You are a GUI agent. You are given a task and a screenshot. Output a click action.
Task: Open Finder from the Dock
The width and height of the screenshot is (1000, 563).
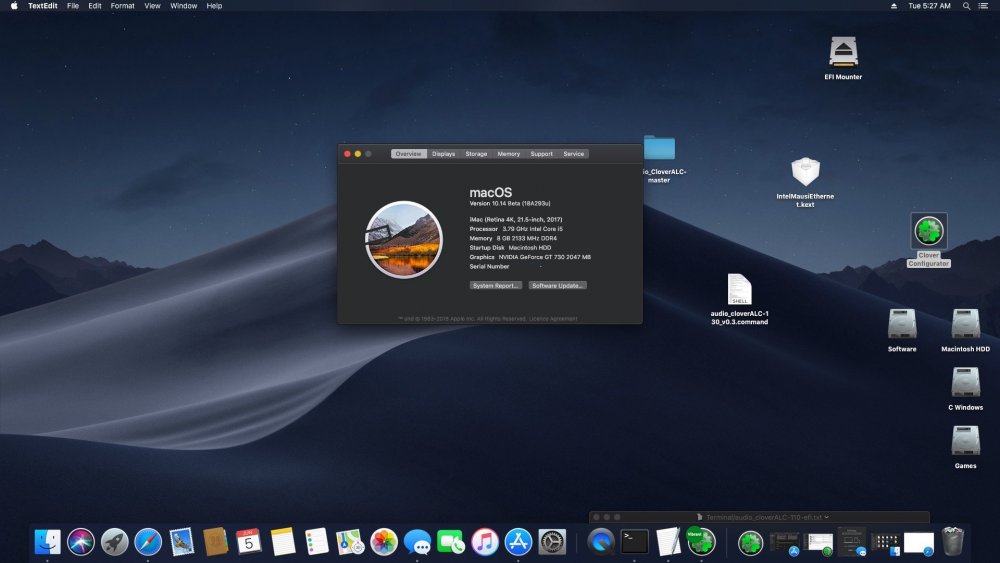[x=47, y=543]
